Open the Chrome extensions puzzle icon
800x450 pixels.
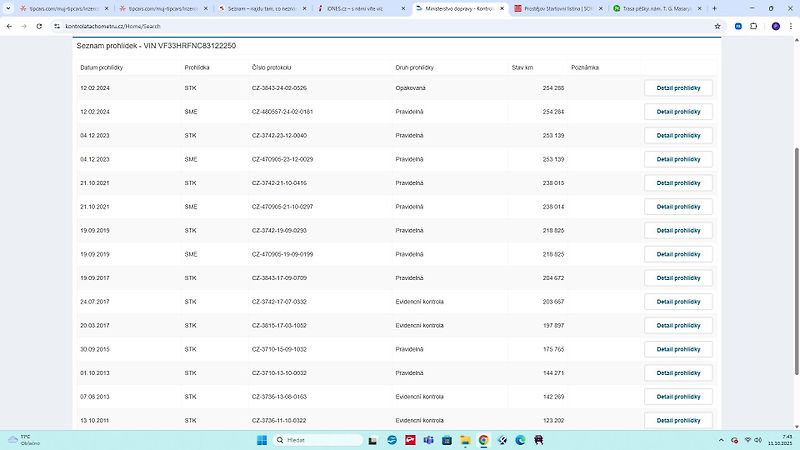click(754, 26)
